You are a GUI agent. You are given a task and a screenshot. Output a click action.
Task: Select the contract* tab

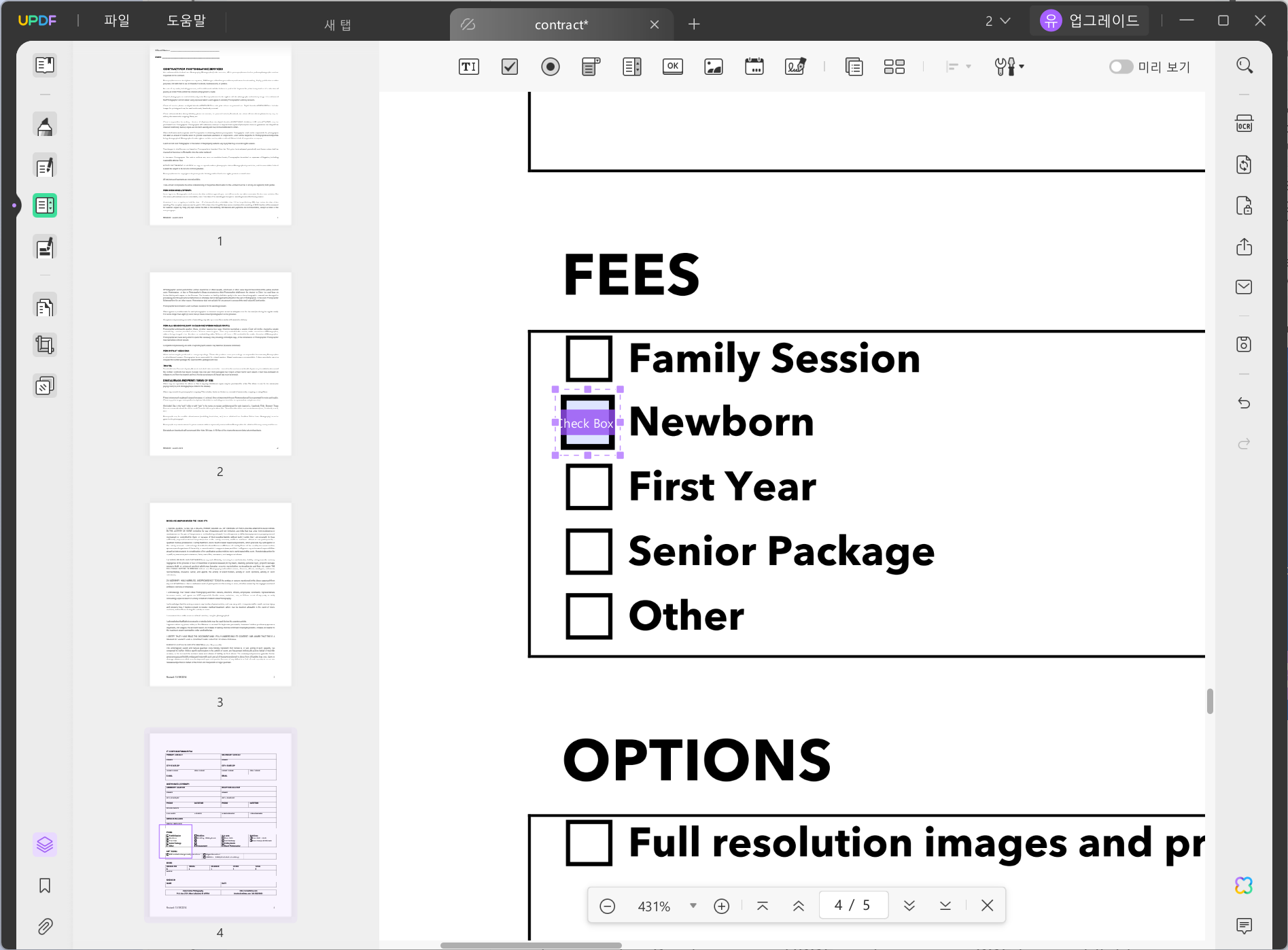561,24
